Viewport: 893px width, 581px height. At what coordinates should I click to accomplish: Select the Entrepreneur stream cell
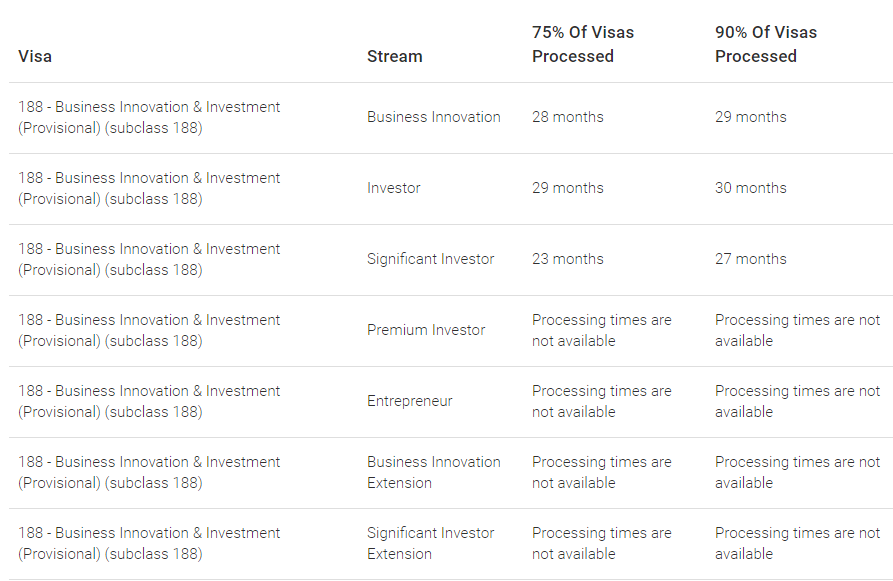(x=409, y=401)
